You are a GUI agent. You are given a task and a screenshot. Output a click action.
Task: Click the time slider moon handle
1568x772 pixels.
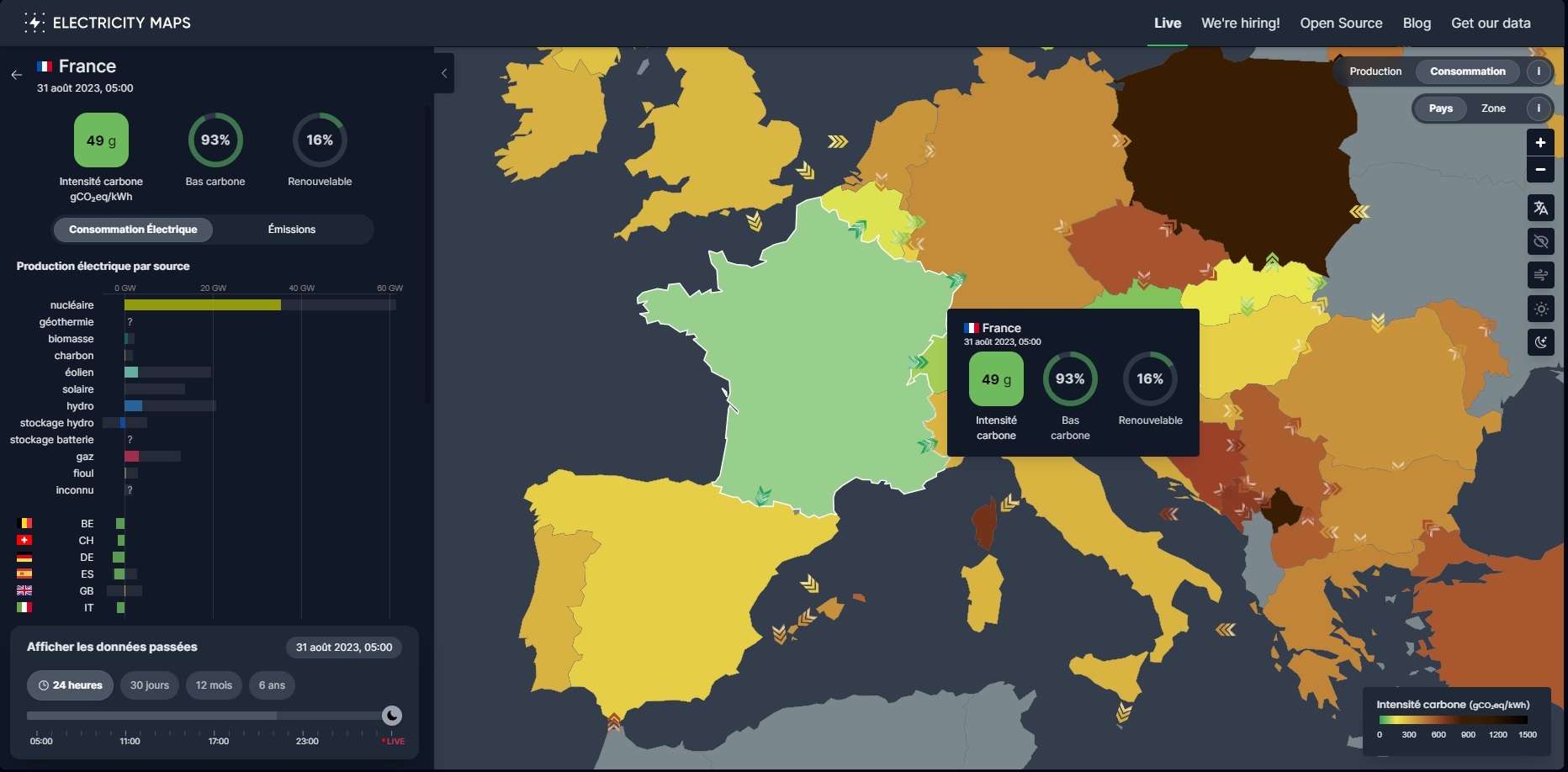pos(392,716)
